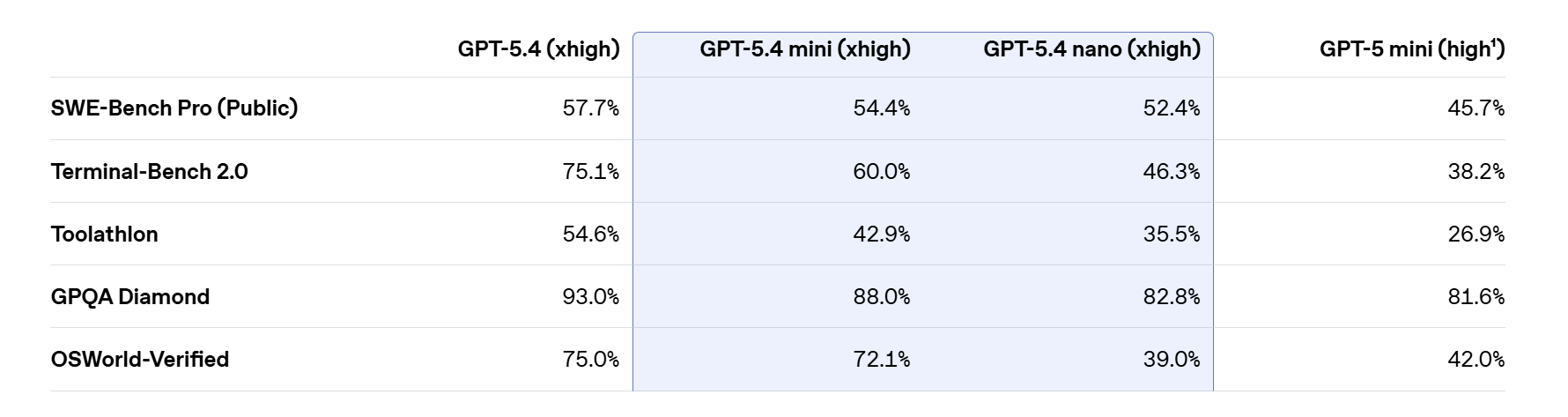
Task: Select the 54.4% SWE-Bench Pro mini value
Action: point(881,108)
